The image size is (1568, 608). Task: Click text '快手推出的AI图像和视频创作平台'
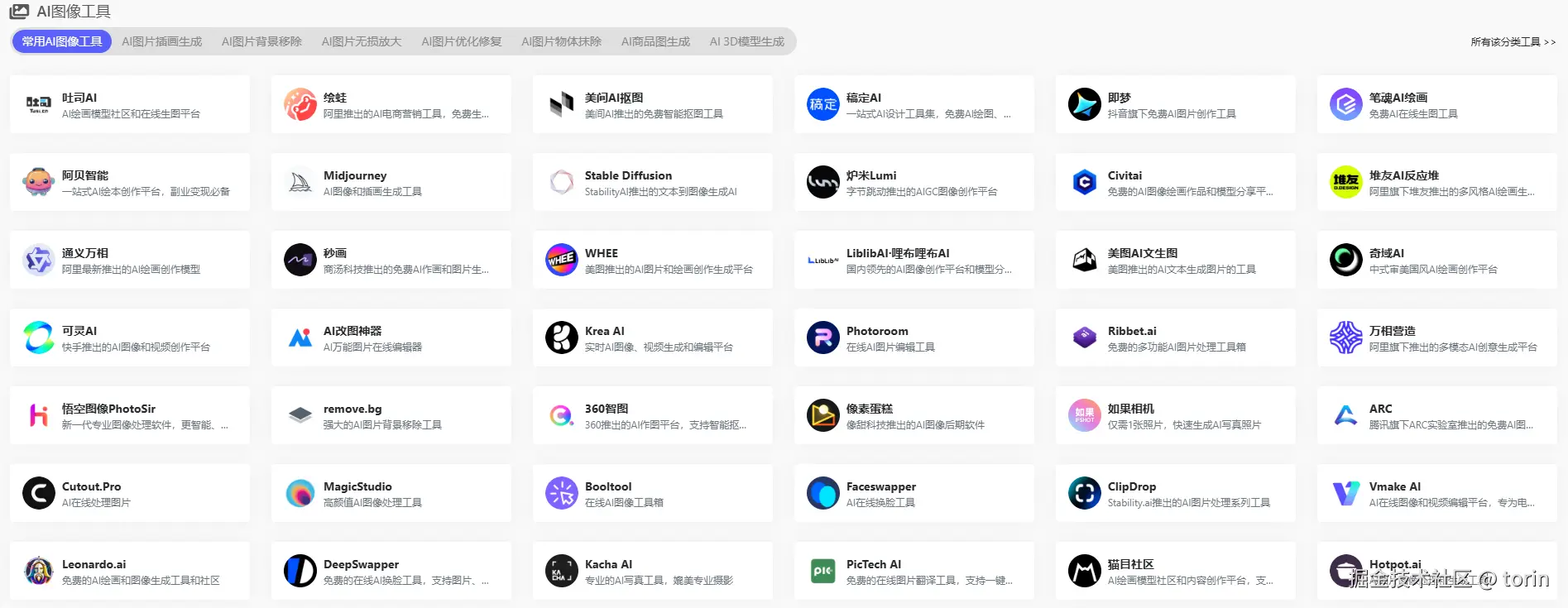[x=136, y=347]
